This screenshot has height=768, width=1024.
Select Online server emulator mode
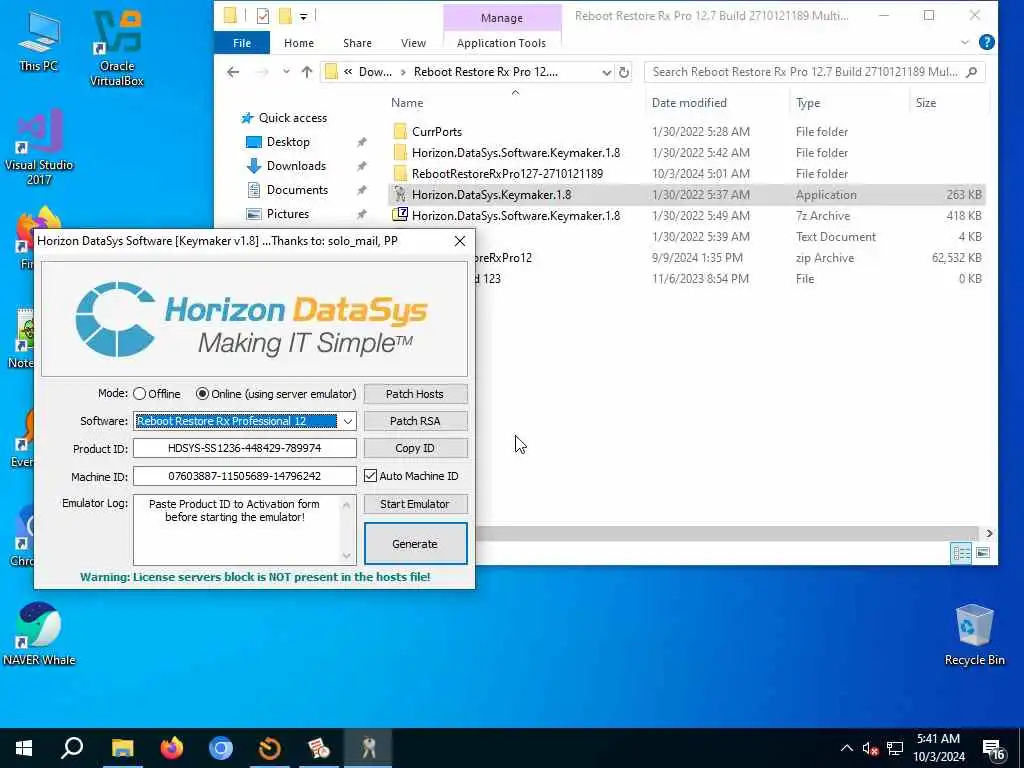pyautogui.click(x=202, y=394)
